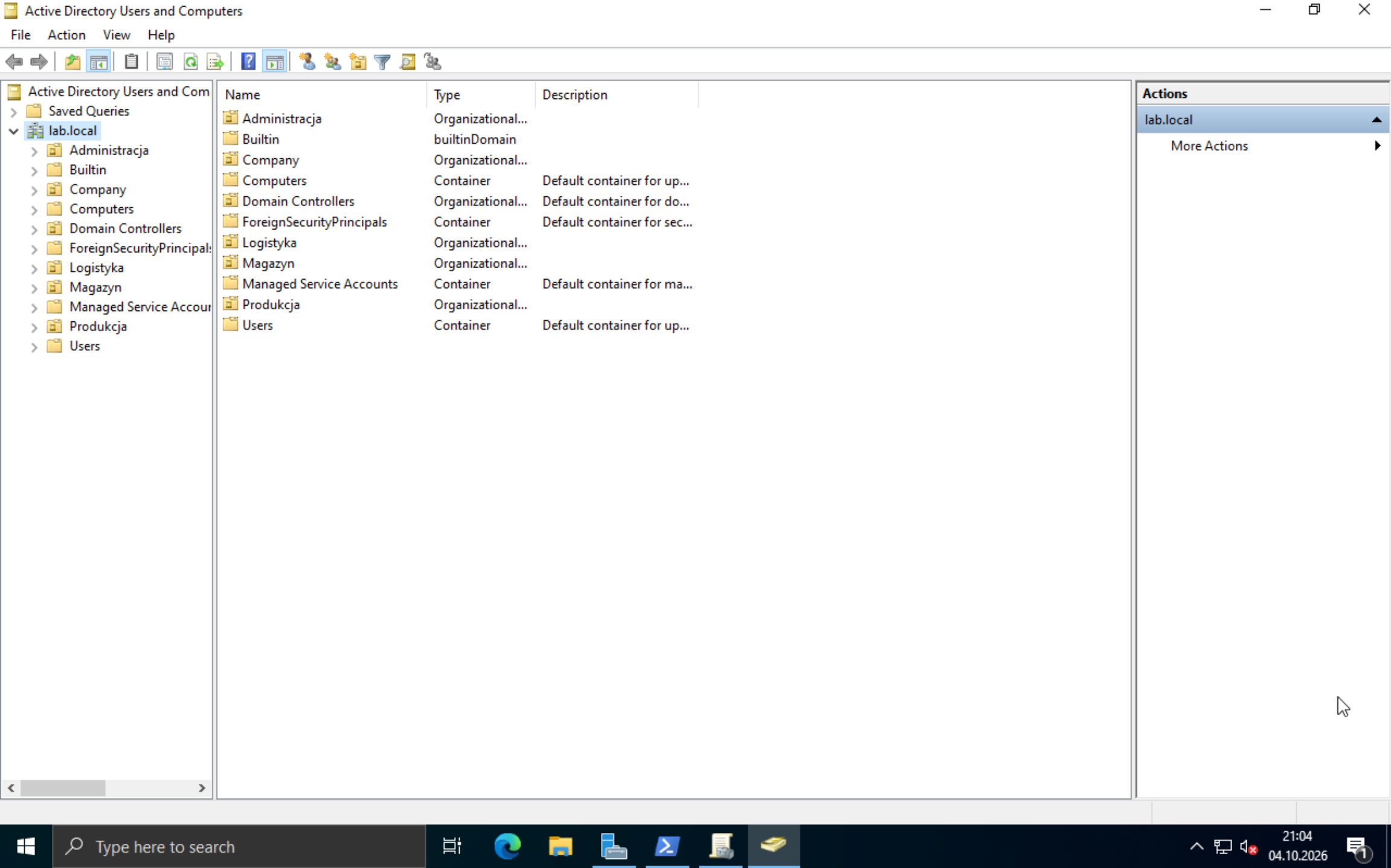This screenshot has height=868, width=1391.
Task: Expand the Domain Controllers tree node
Action: 34,230
